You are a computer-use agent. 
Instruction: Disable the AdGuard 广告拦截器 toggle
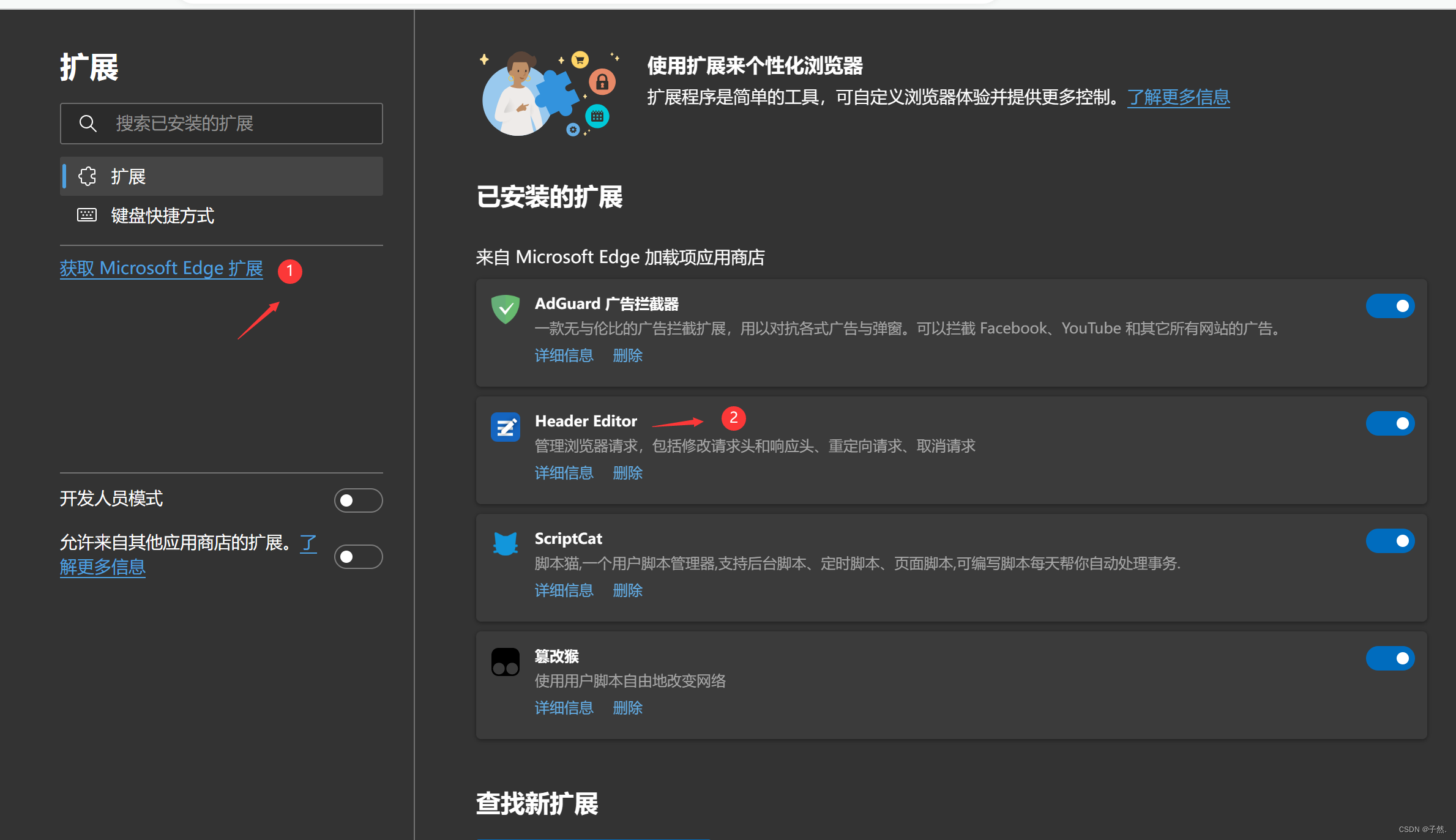click(1390, 306)
